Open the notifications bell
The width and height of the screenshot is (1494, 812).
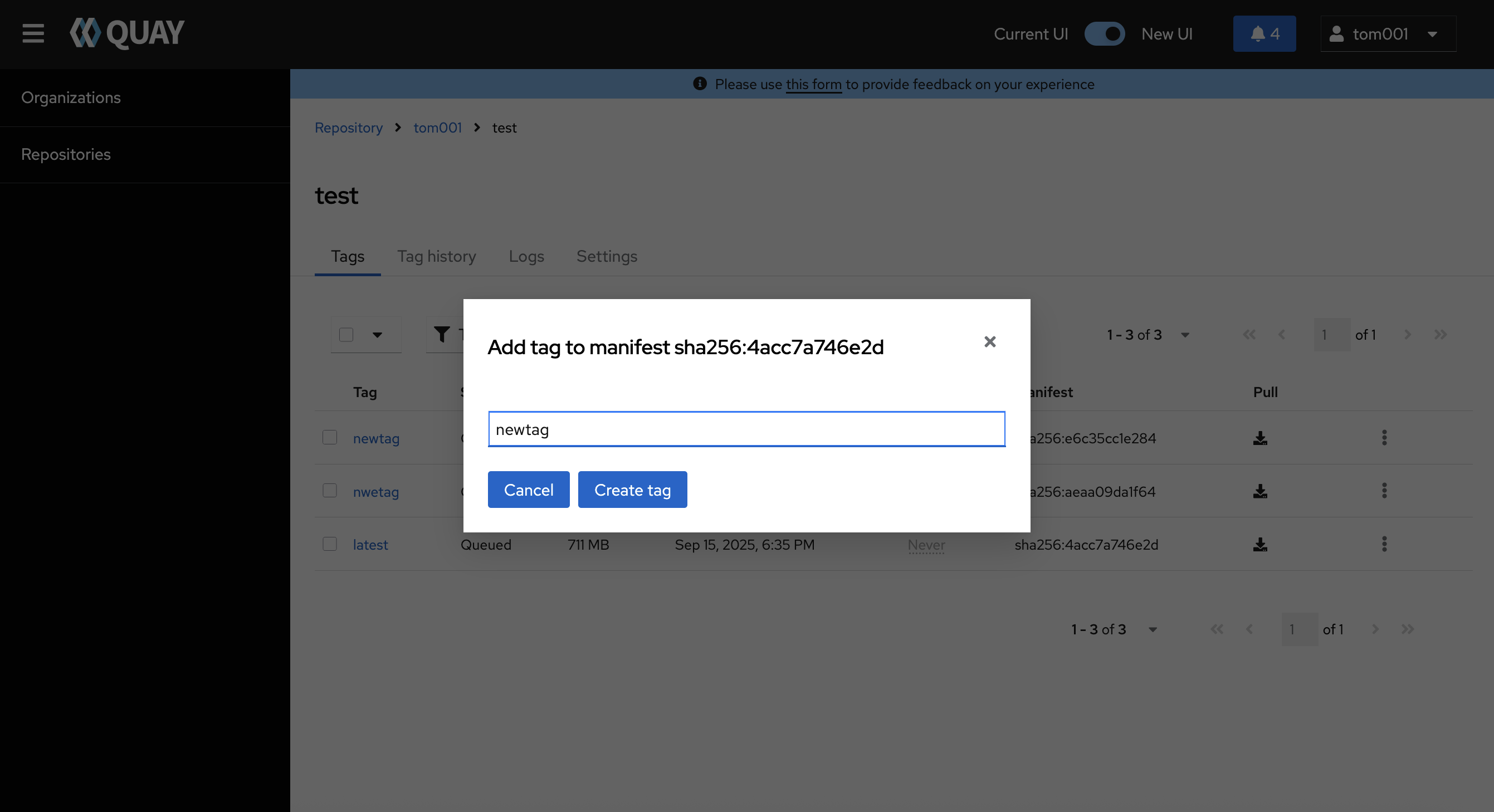point(1264,33)
